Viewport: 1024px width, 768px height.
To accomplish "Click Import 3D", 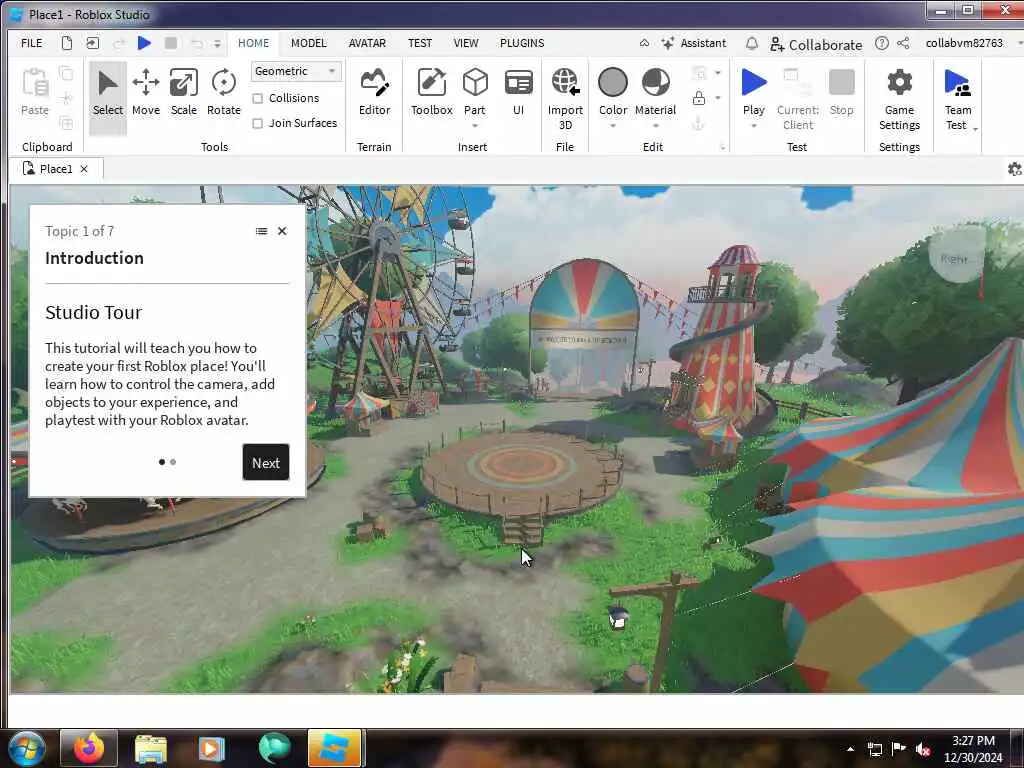I will point(565,98).
